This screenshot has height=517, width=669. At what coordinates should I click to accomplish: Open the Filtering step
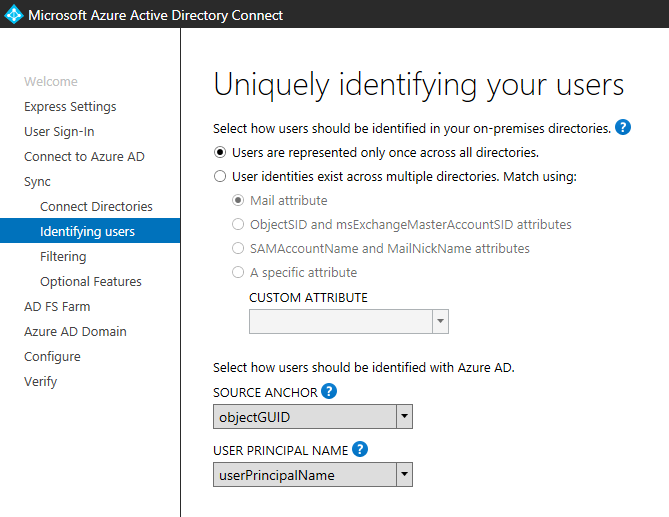tap(63, 256)
